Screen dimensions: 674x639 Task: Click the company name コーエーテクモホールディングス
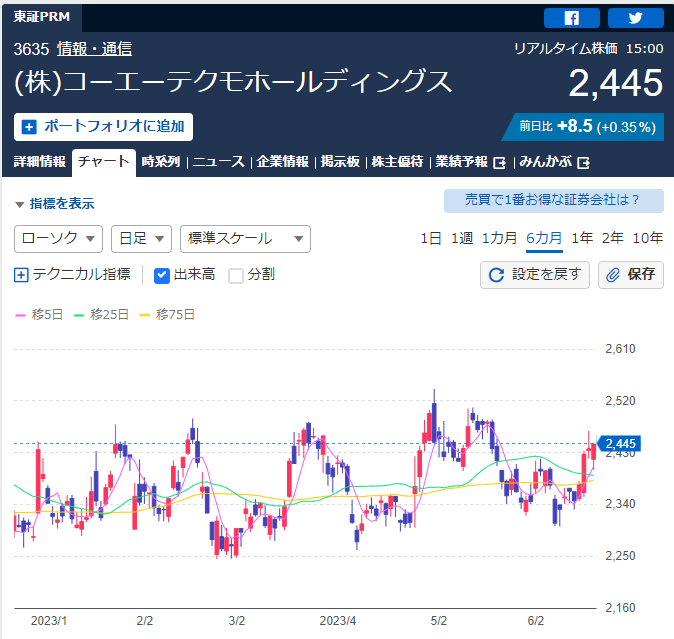coord(233,83)
